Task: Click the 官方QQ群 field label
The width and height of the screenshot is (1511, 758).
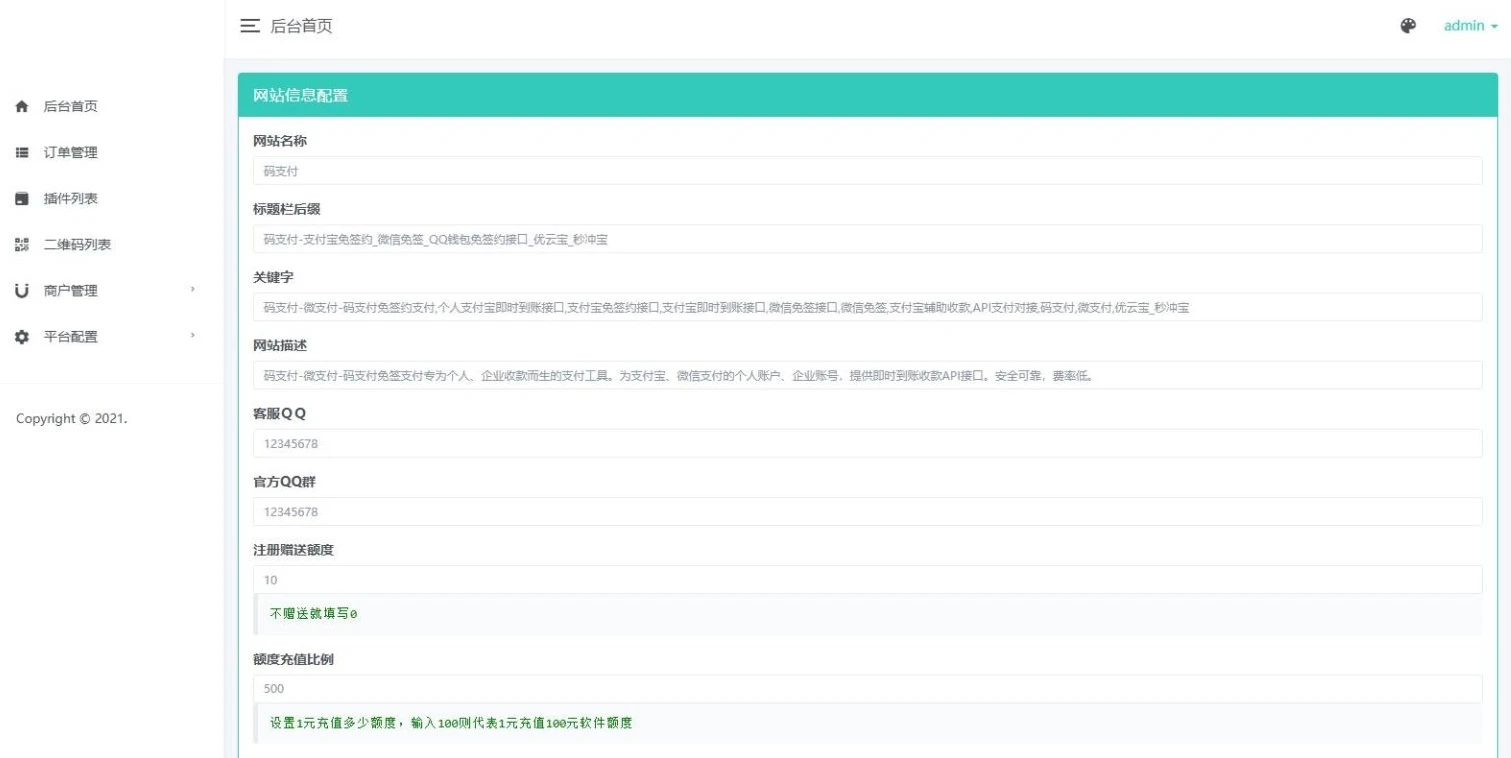Action: tap(285, 481)
